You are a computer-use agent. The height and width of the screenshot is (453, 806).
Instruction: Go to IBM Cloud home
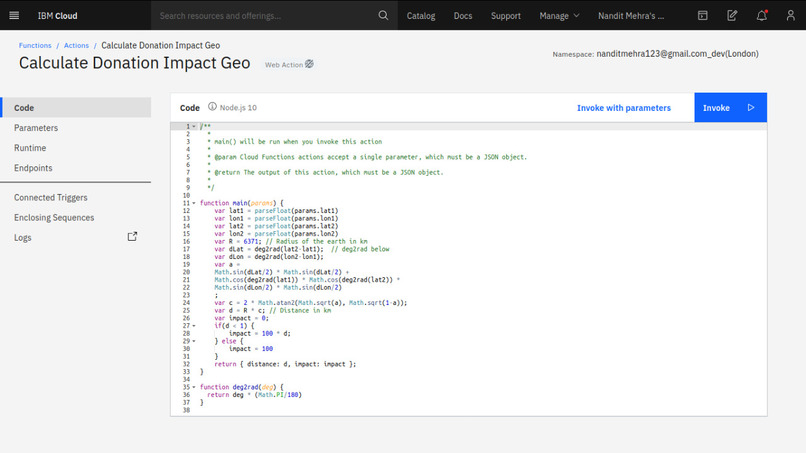tap(58, 16)
